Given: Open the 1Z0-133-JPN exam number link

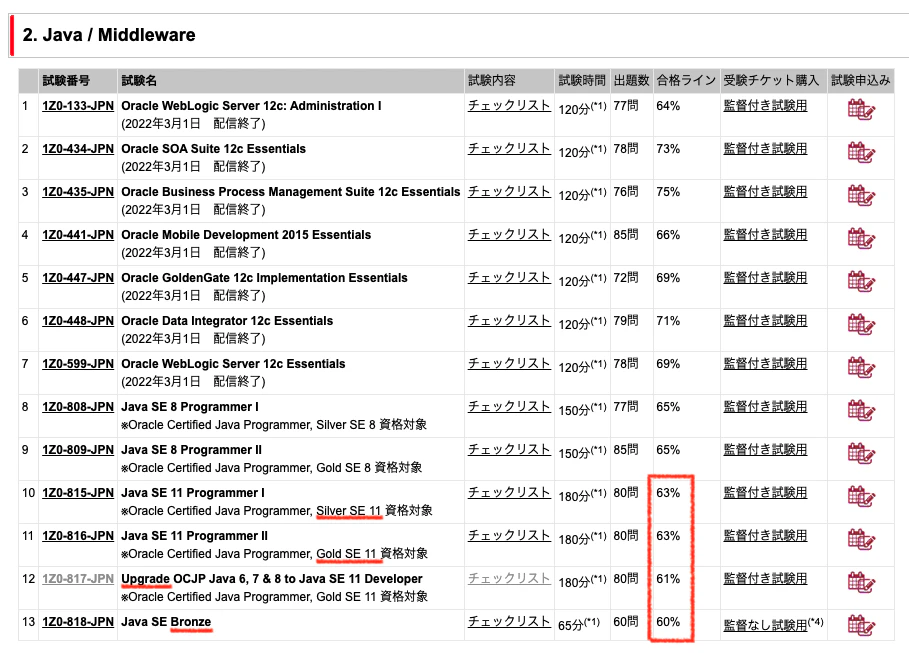Looking at the screenshot, I should pyautogui.click(x=78, y=106).
